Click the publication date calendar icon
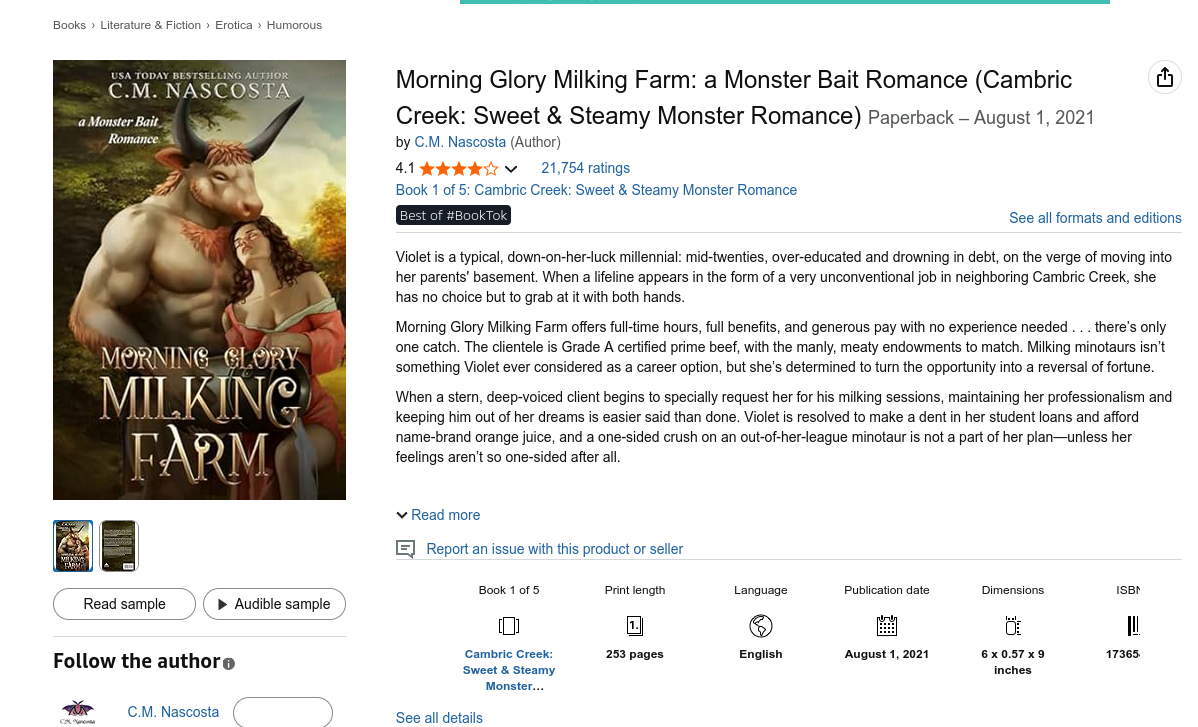Screen dimensions: 1198x727 pyautogui.click(x=887, y=626)
